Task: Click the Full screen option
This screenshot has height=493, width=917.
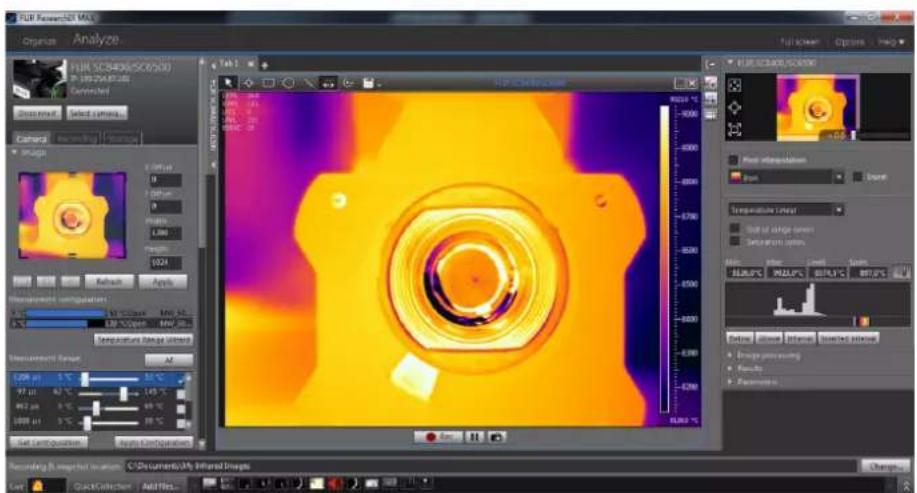Action: tap(799, 42)
